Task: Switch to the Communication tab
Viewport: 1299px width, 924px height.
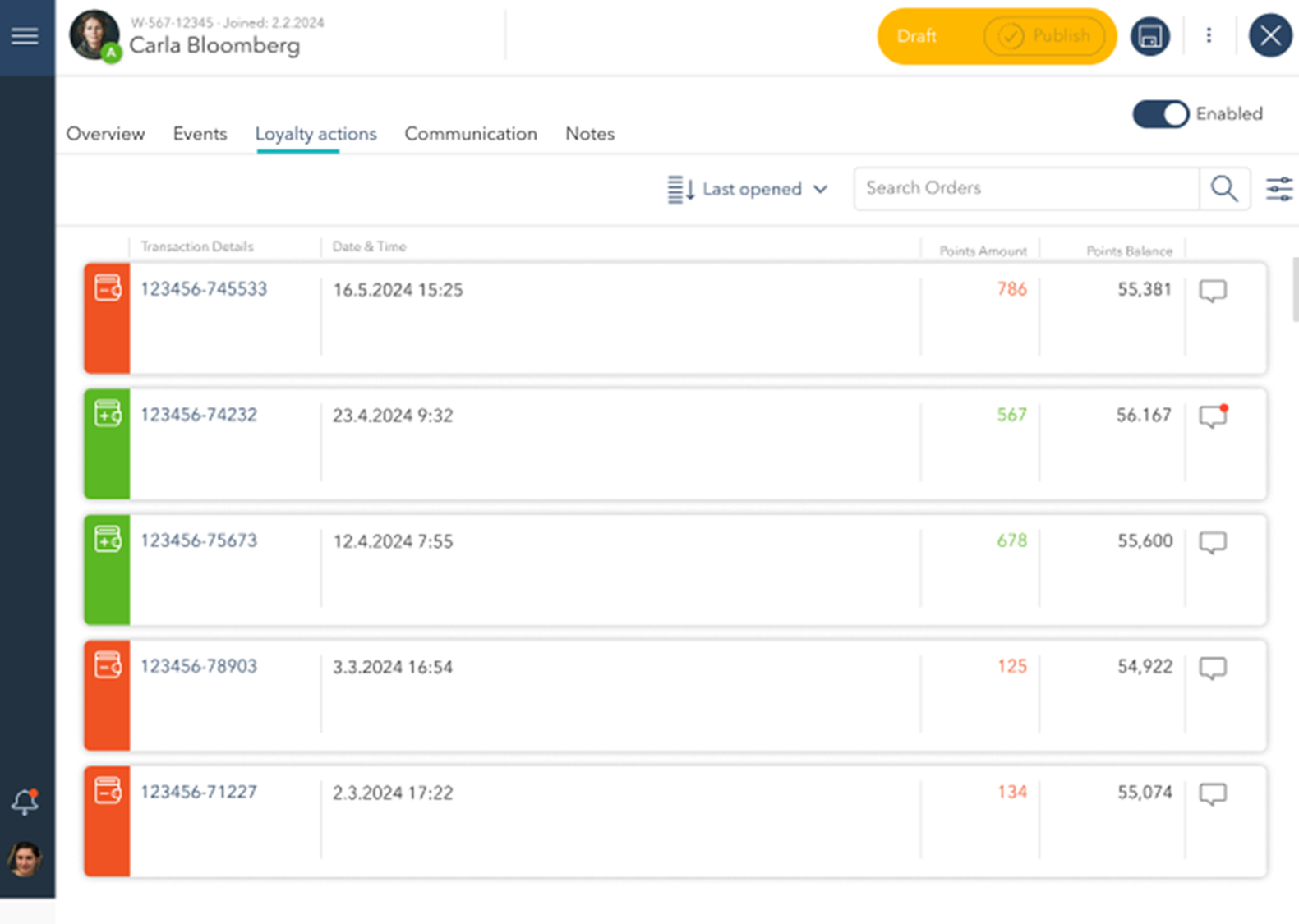Action: pos(471,134)
